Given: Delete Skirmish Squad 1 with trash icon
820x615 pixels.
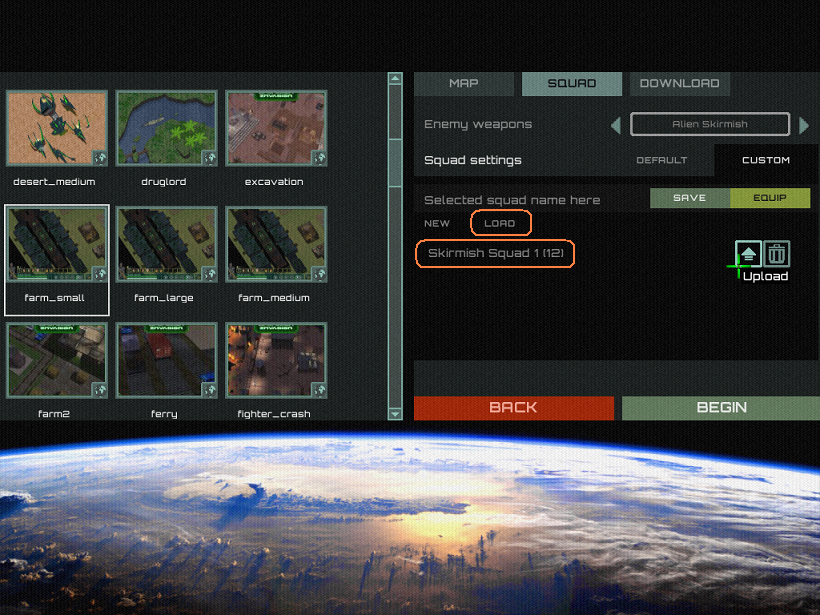Looking at the screenshot, I should [x=777, y=254].
